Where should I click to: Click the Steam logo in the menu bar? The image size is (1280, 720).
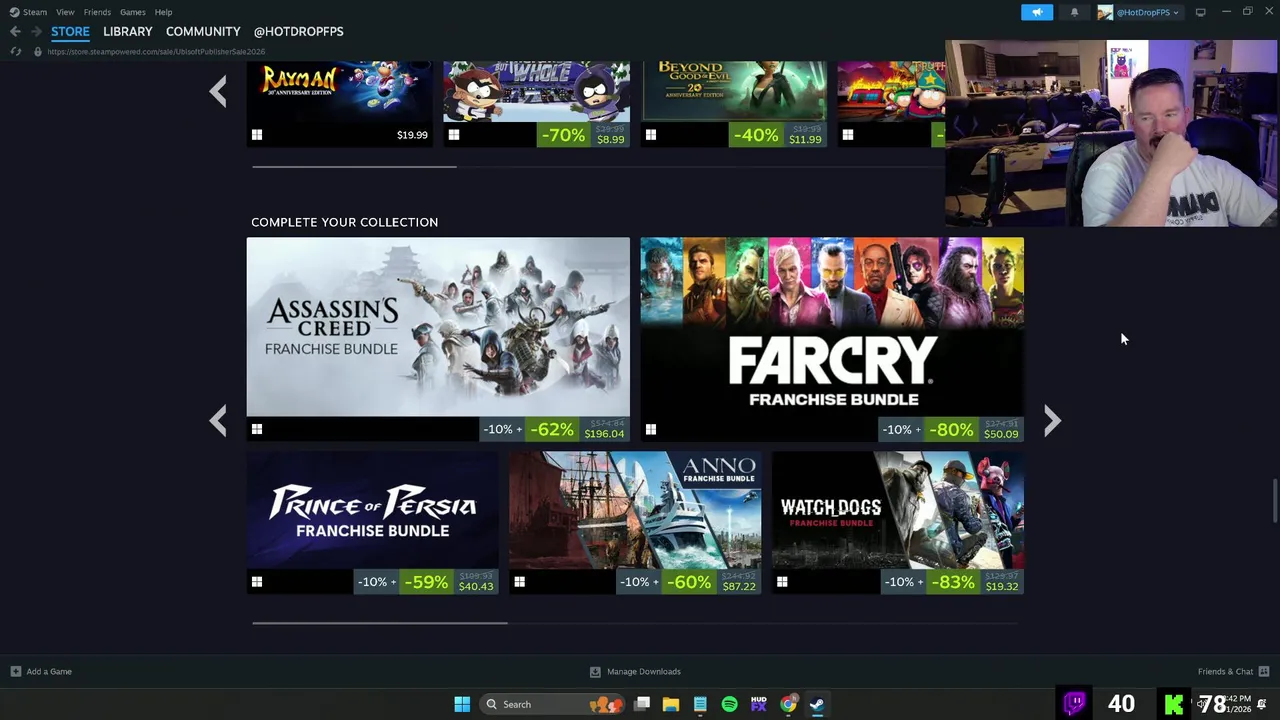tap(14, 12)
